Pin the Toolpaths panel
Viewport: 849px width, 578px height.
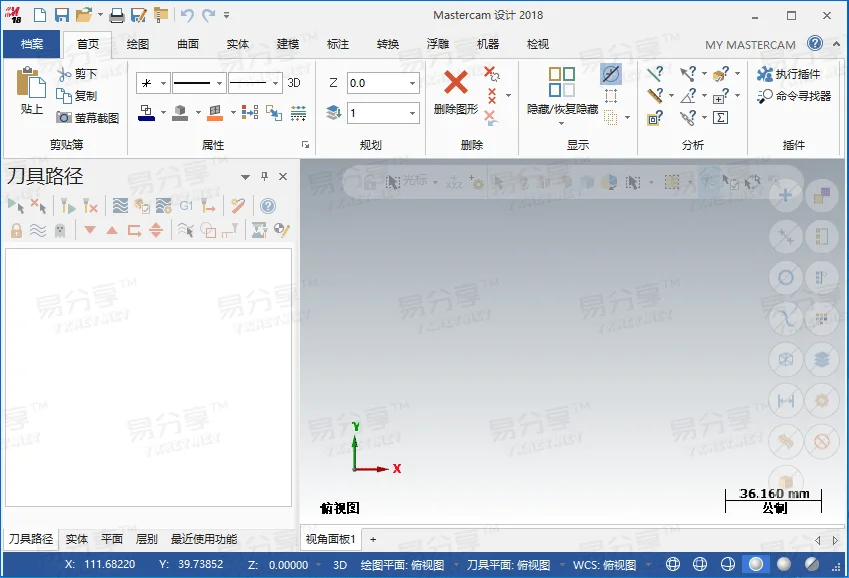point(264,176)
